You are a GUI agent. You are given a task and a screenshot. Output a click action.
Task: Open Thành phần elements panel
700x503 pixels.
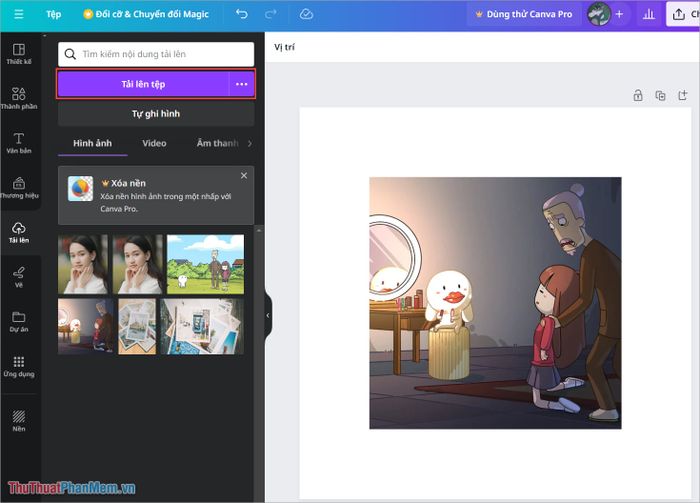(x=19, y=98)
